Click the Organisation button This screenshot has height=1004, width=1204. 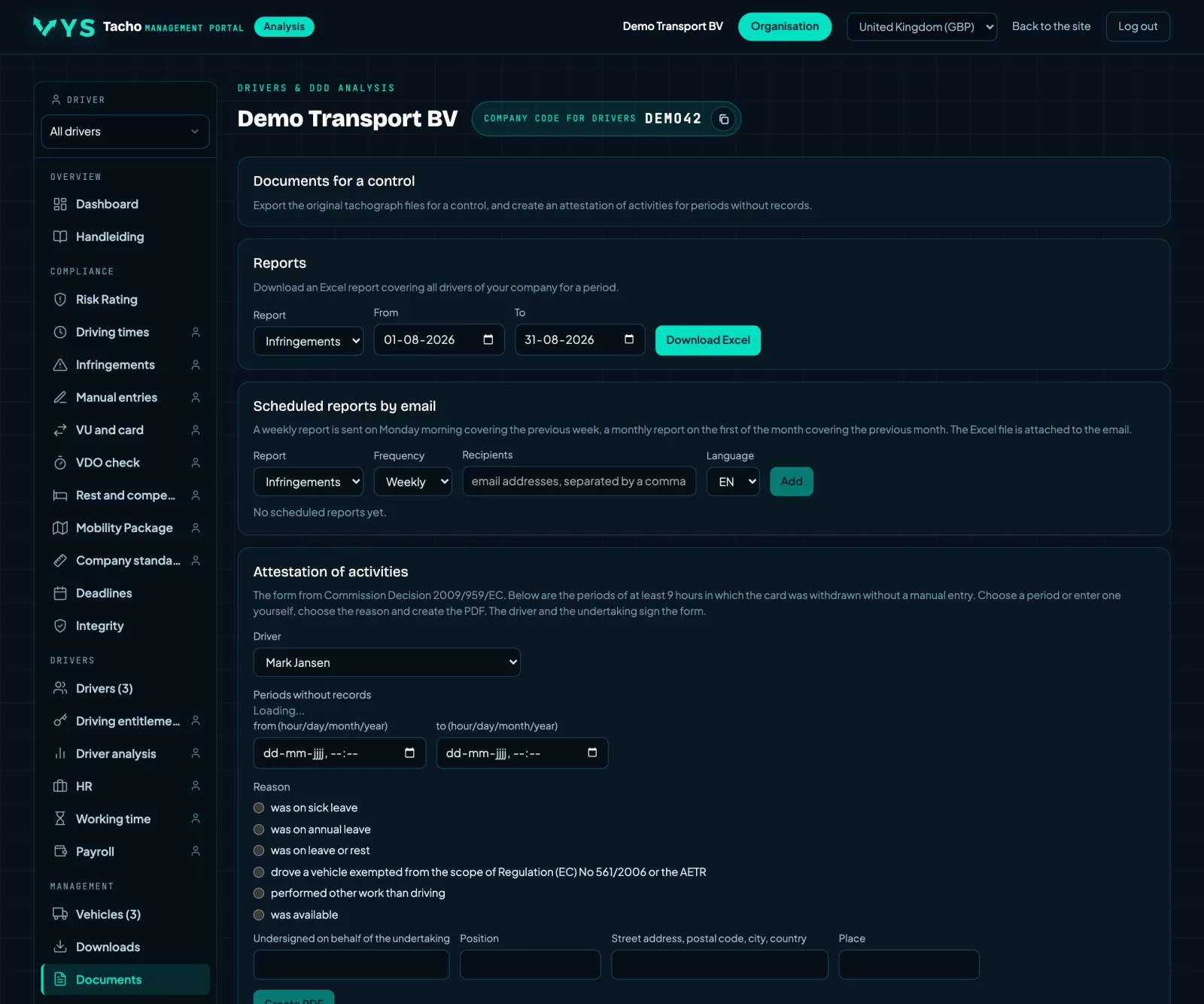point(785,26)
